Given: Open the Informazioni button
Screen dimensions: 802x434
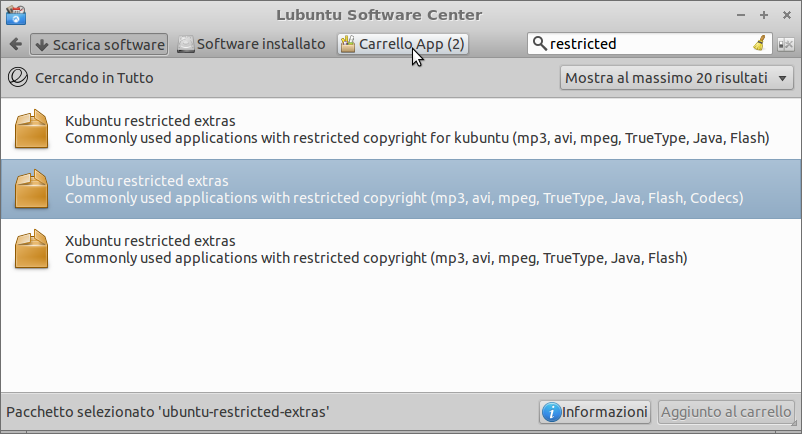Looking at the screenshot, I should [x=595, y=412].
